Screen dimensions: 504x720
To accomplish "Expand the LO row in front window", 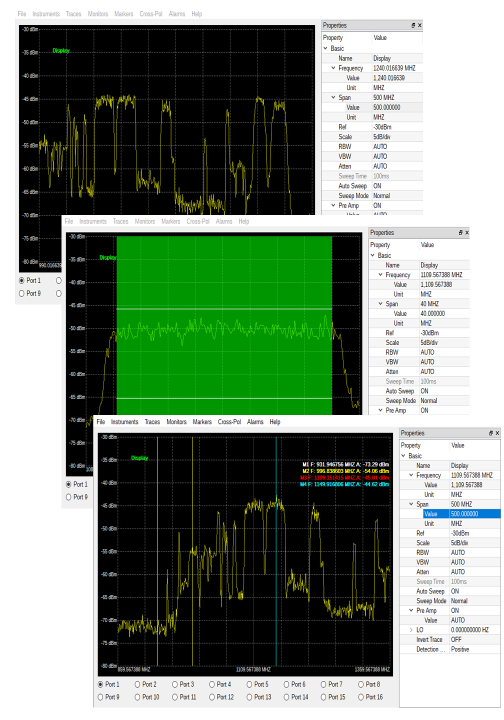I will pos(411,630).
